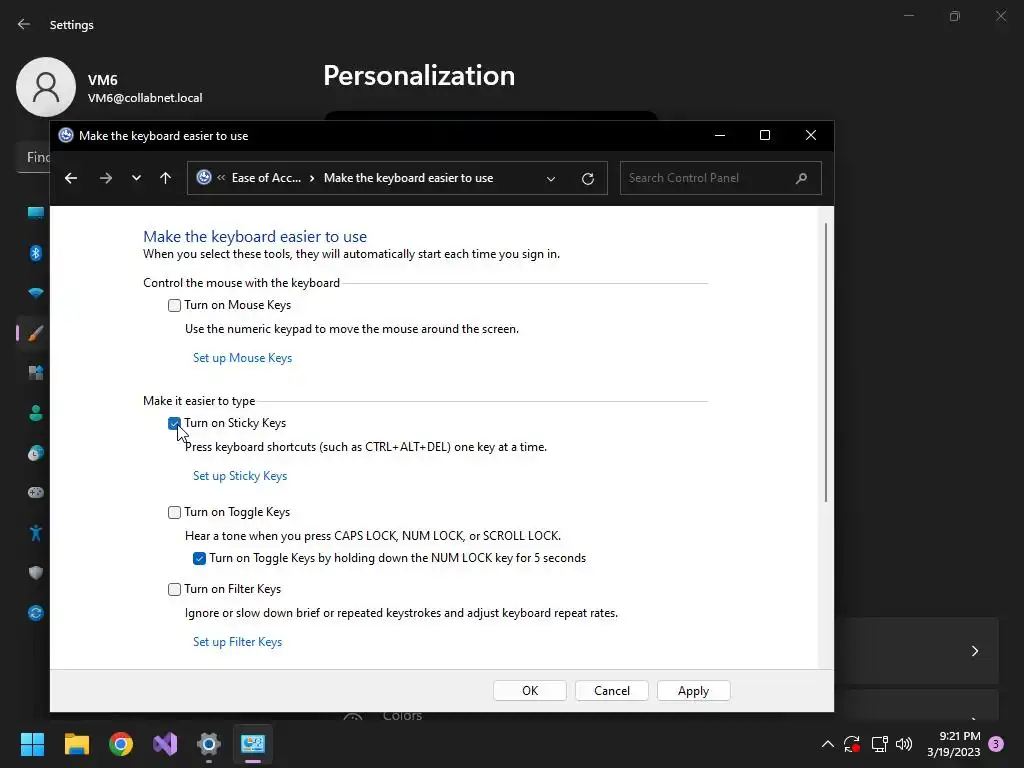Open Accounts category in Settings sidebar
The height and width of the screenshot is (768, 1024).
point(35,413)
